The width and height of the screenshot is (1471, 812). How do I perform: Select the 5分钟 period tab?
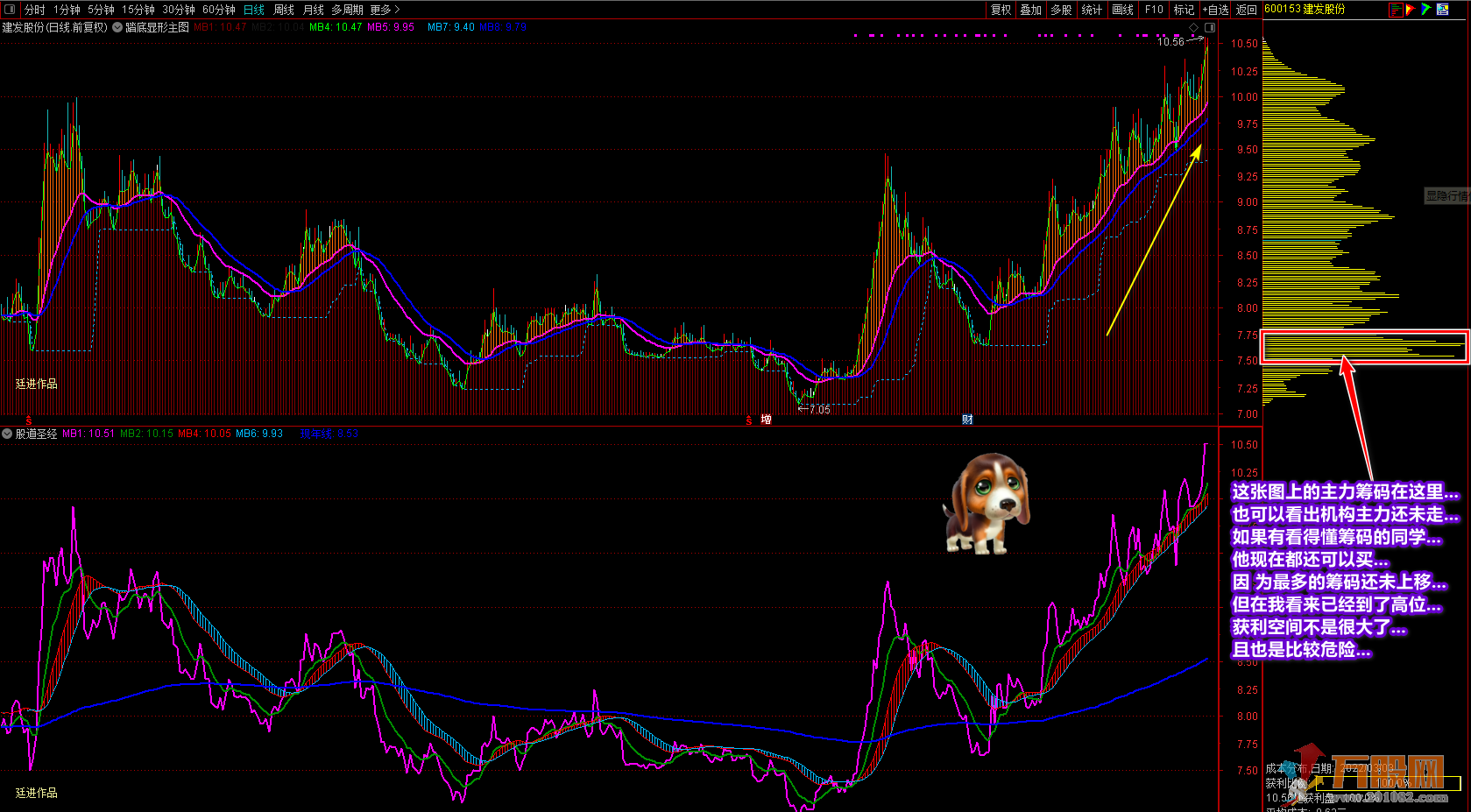101,10
